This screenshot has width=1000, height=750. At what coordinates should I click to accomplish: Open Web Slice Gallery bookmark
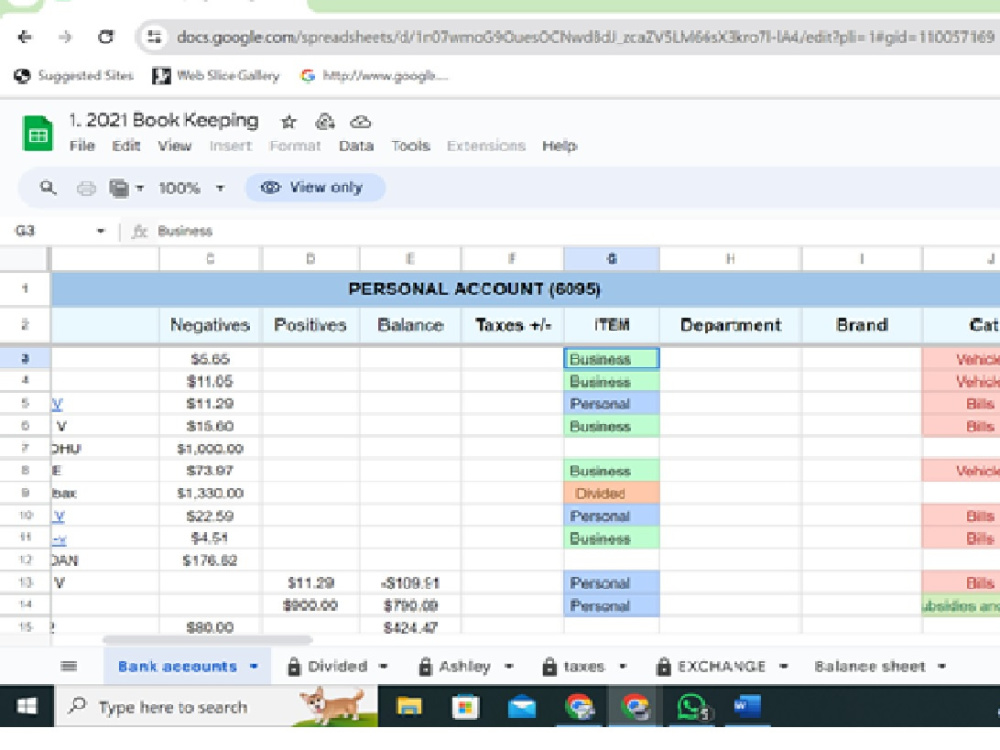pyautogui.click(x=216, y=76)
